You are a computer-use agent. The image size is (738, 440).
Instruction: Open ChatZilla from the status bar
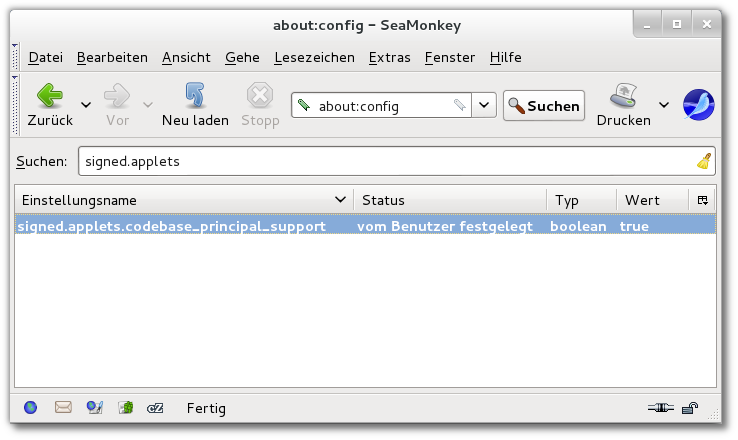(x=156, y=408)
